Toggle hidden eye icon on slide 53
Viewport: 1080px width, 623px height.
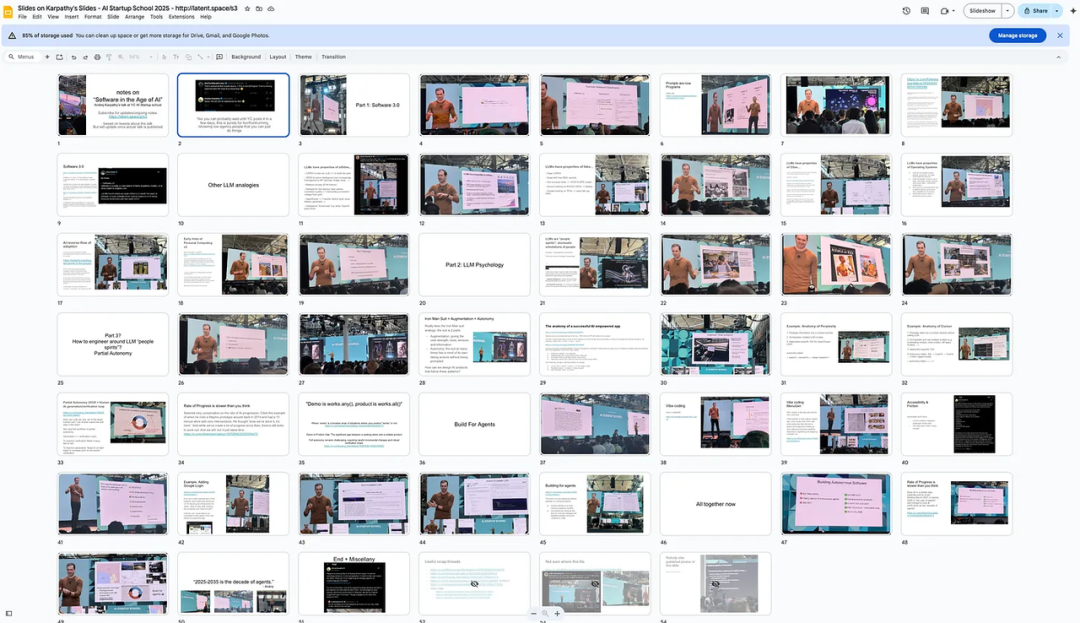coord(595,584)
